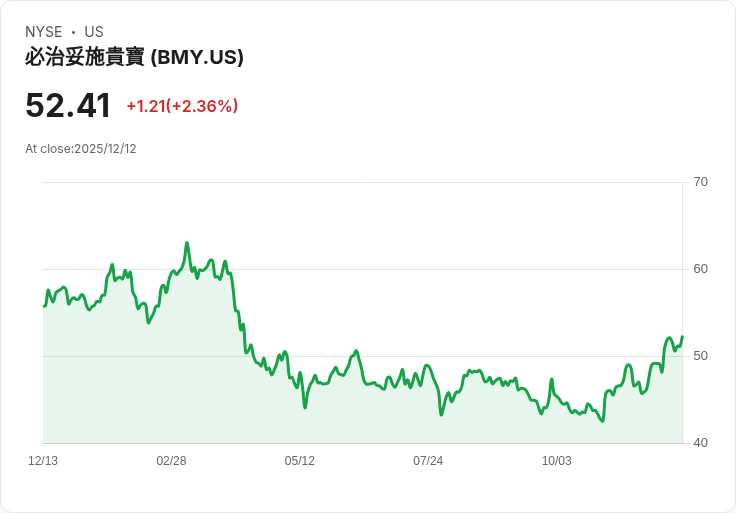Select the 10/03 date on x-axis
The height and width of the screenshot is (513, 736).
[x=556, y=461]
